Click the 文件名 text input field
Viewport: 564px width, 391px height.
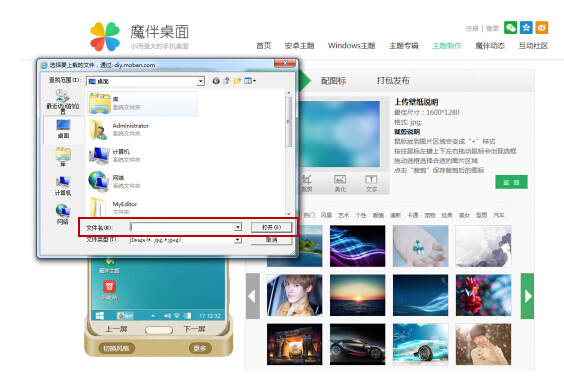point(182,227)
